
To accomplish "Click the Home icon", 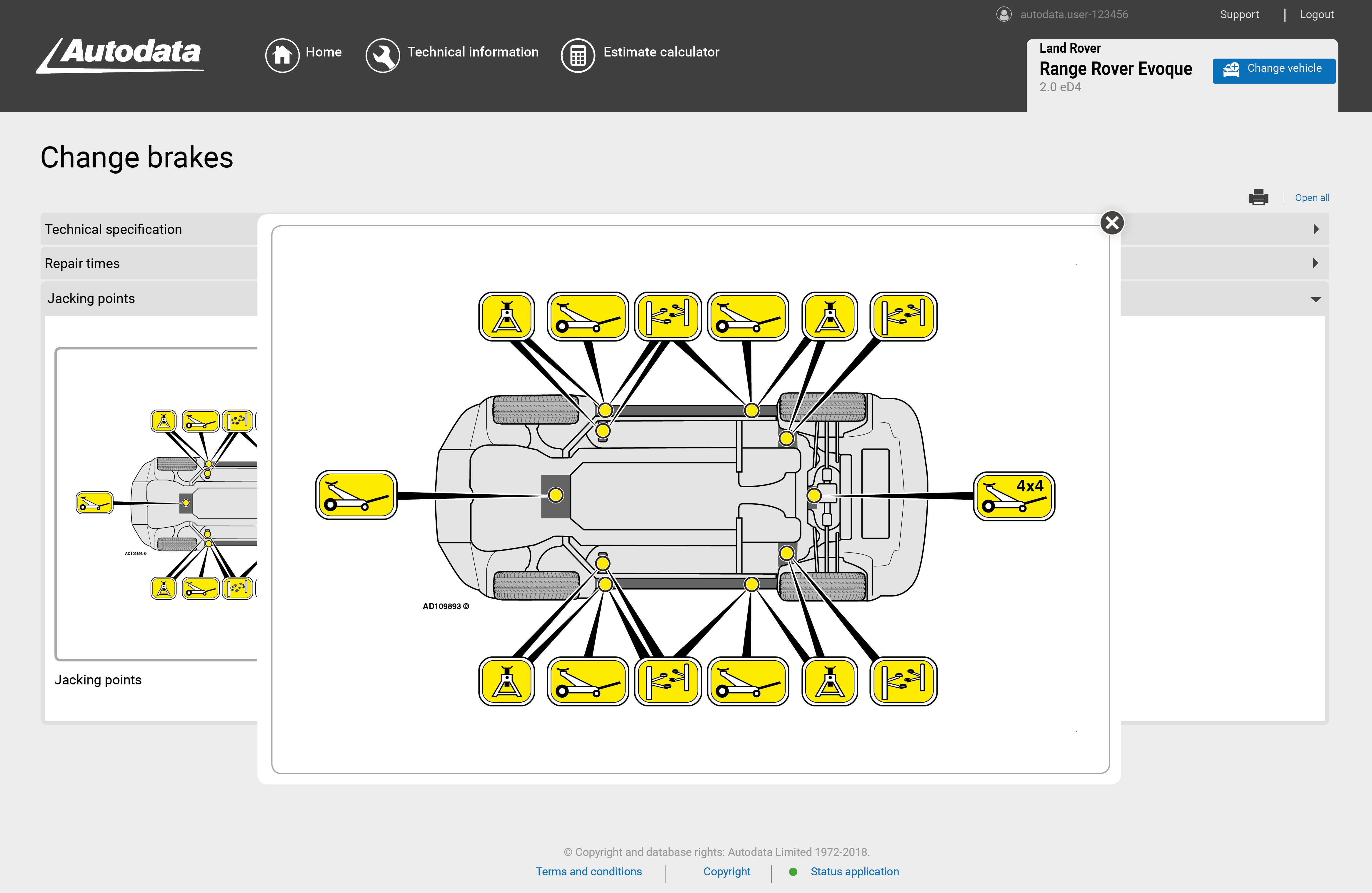I will (x=282, y=55).
